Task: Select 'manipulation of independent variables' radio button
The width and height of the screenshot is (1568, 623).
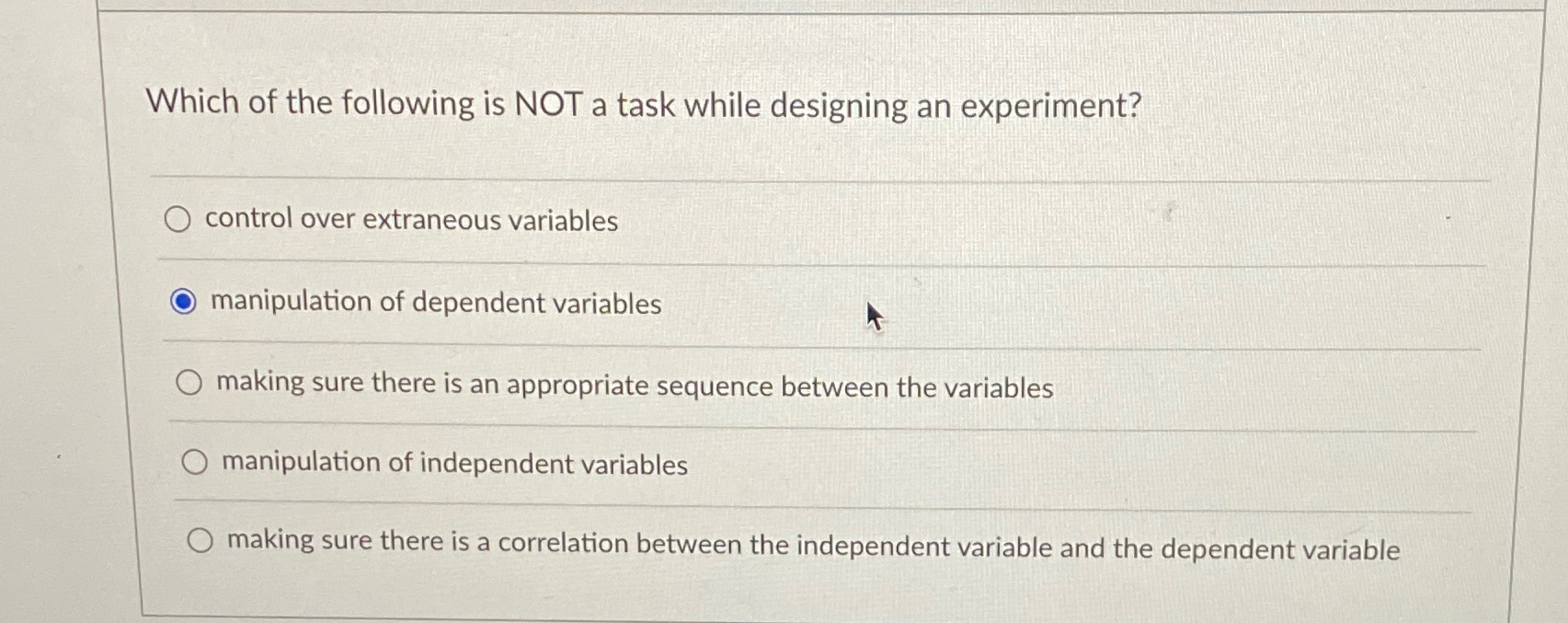Action: click(x=195, y=462)
